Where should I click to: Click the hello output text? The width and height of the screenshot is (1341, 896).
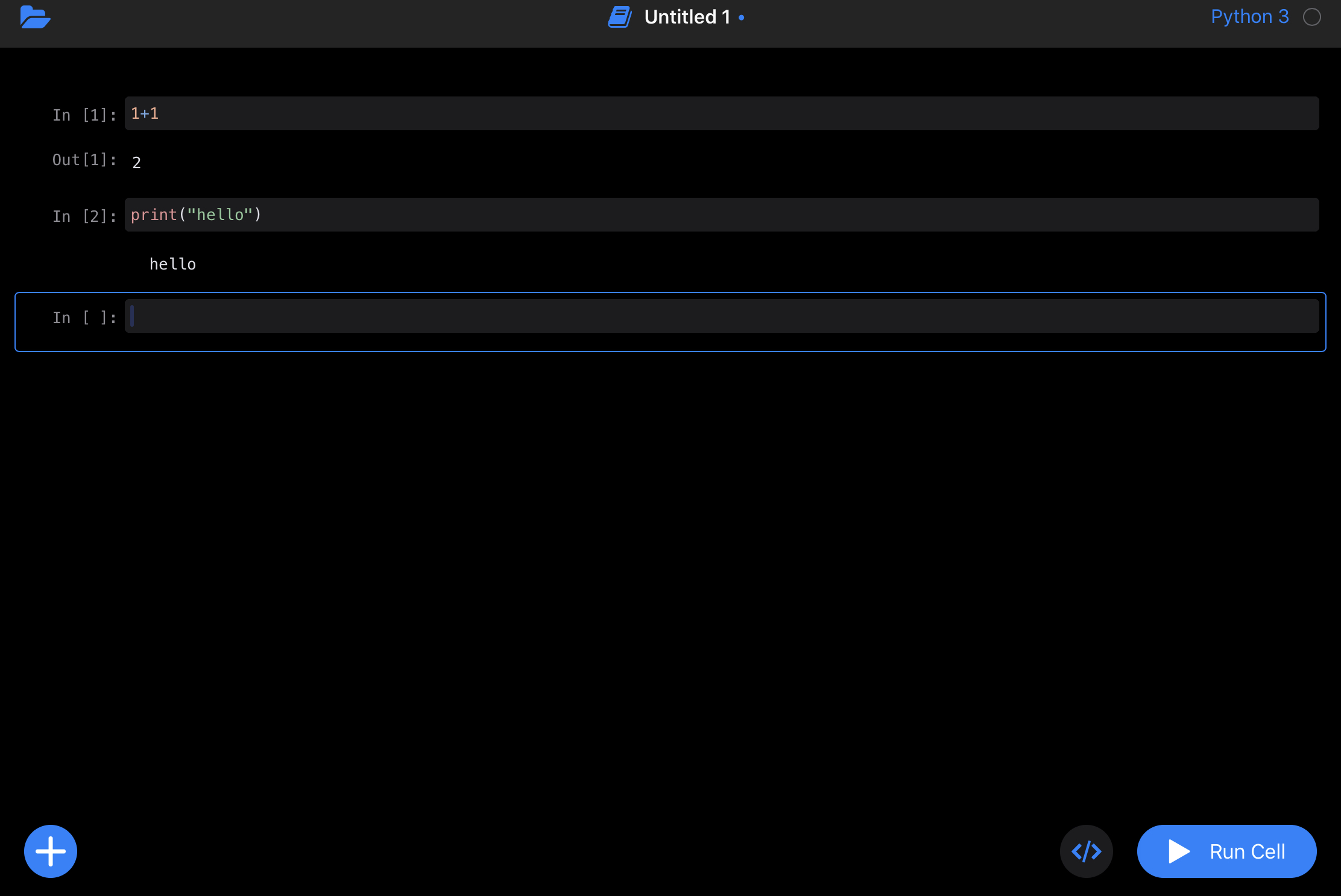[172, 264]
